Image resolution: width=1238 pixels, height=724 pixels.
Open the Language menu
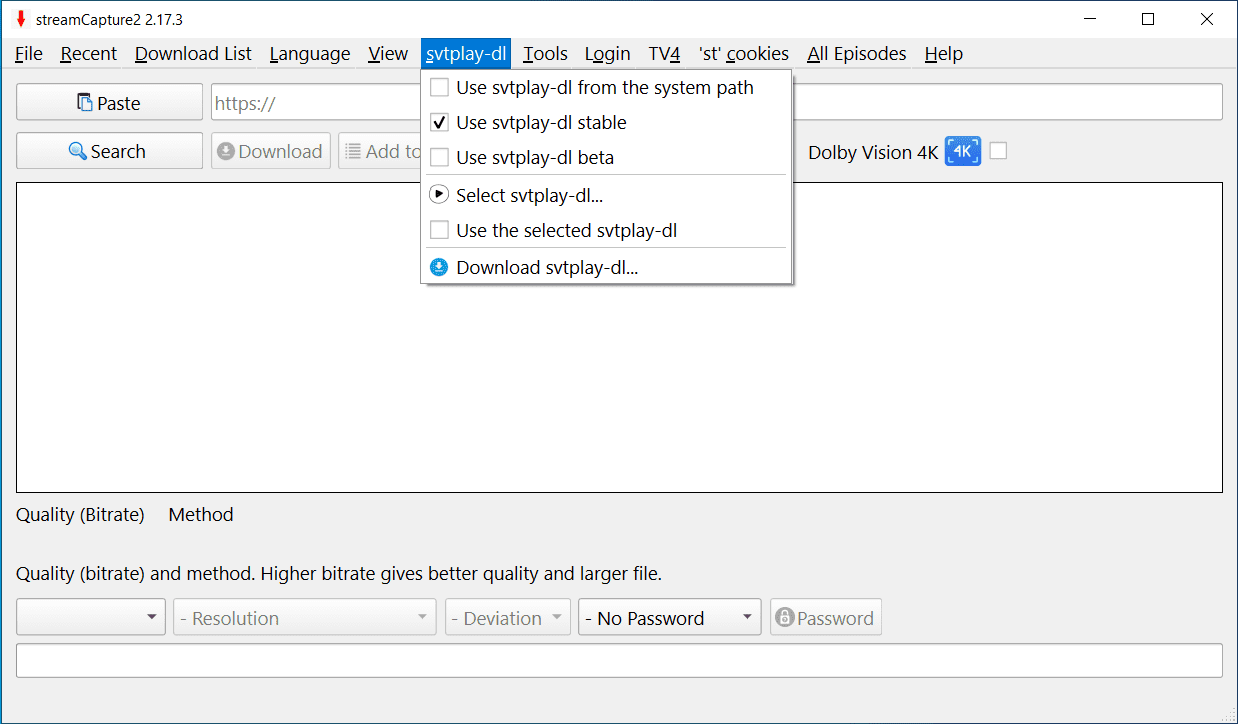point(310,54)
